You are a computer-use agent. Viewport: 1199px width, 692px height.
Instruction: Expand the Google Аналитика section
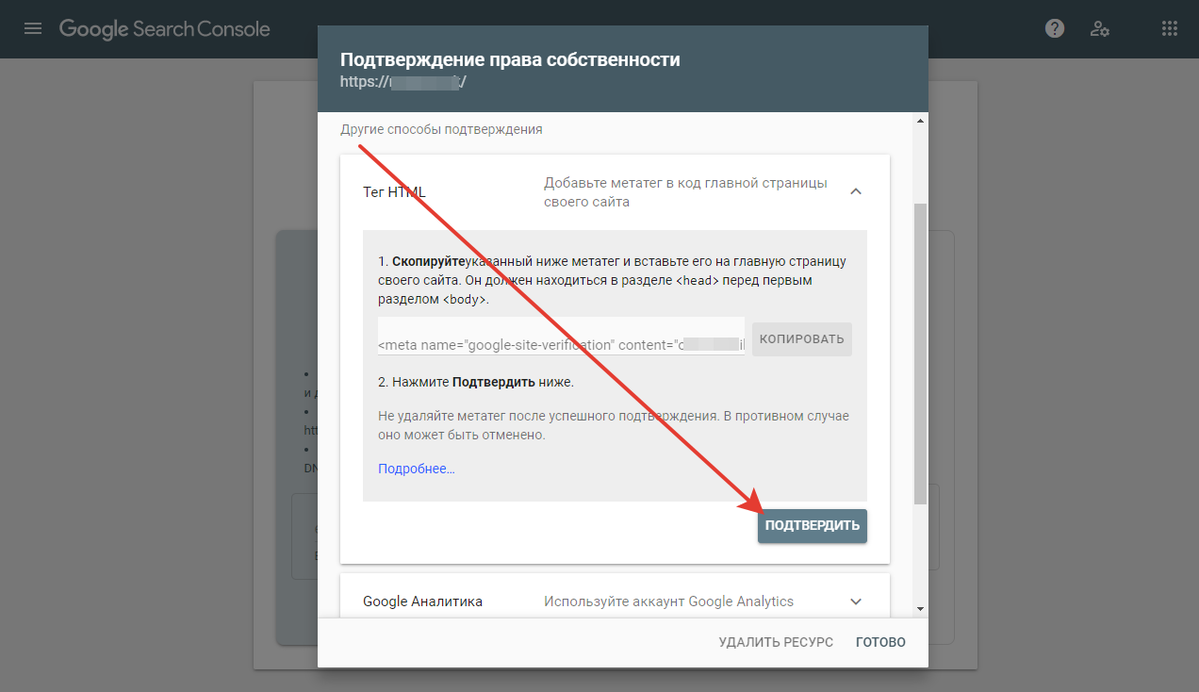[856, 602]
